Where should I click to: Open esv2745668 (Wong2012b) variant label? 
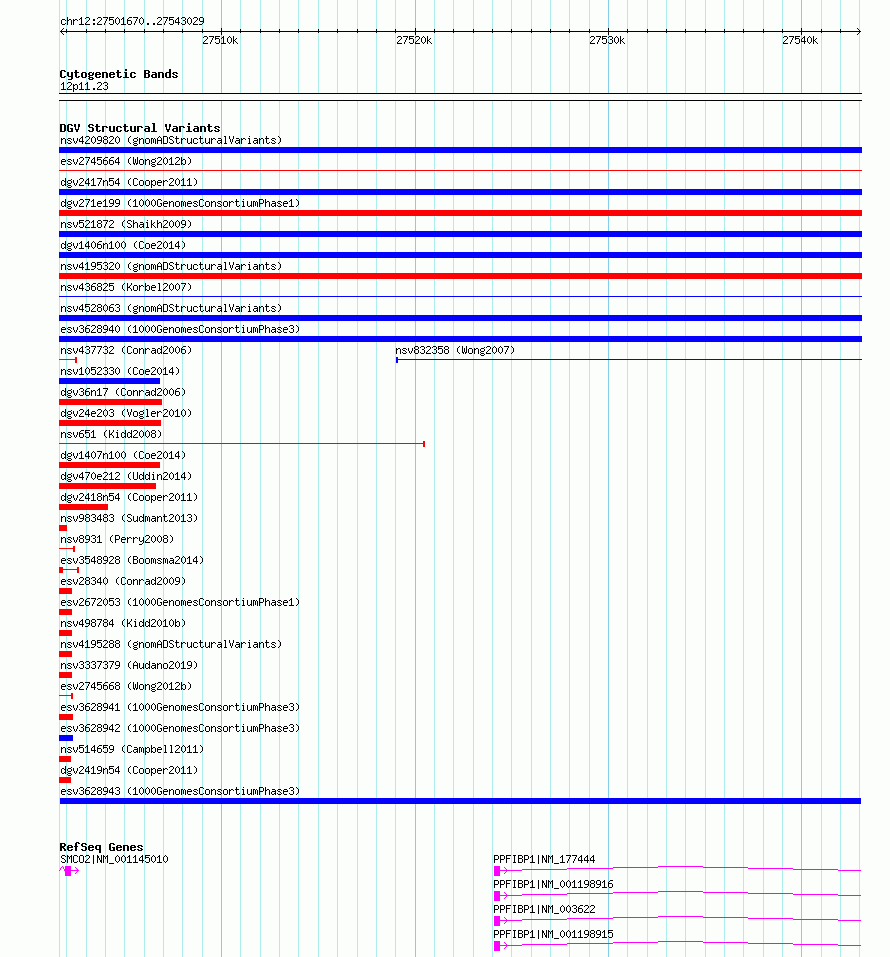point(126,686)
